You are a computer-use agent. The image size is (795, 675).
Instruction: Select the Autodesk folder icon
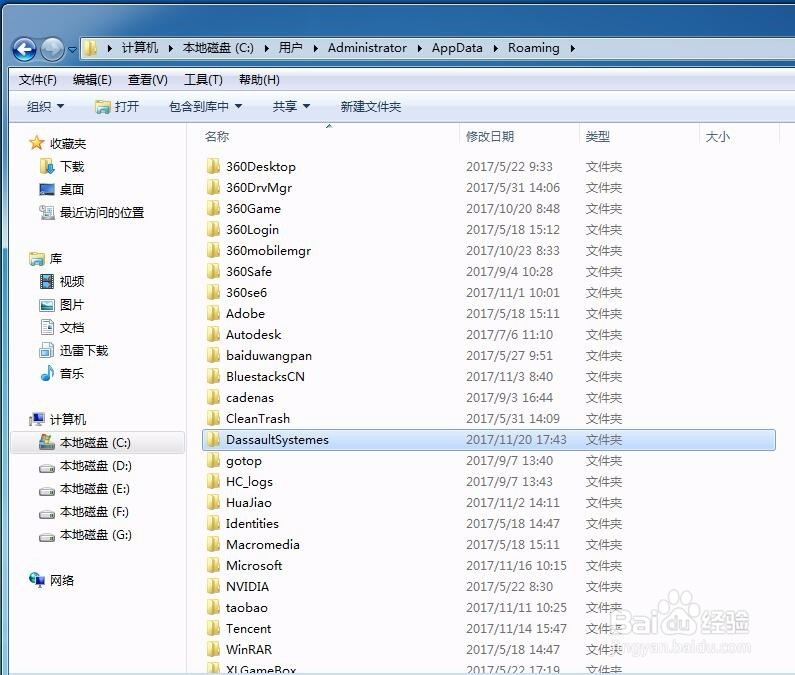[x=213, y=334]
